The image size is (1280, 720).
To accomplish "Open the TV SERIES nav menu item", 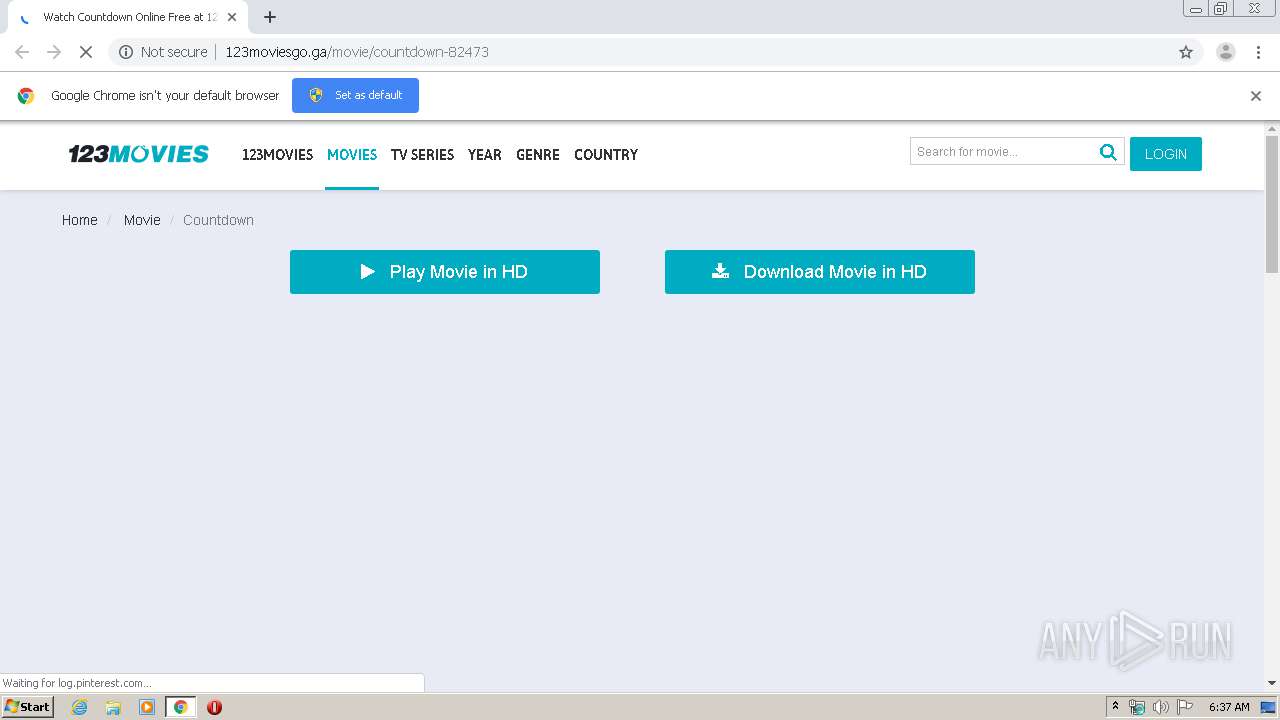I will (x=422, y=155).
